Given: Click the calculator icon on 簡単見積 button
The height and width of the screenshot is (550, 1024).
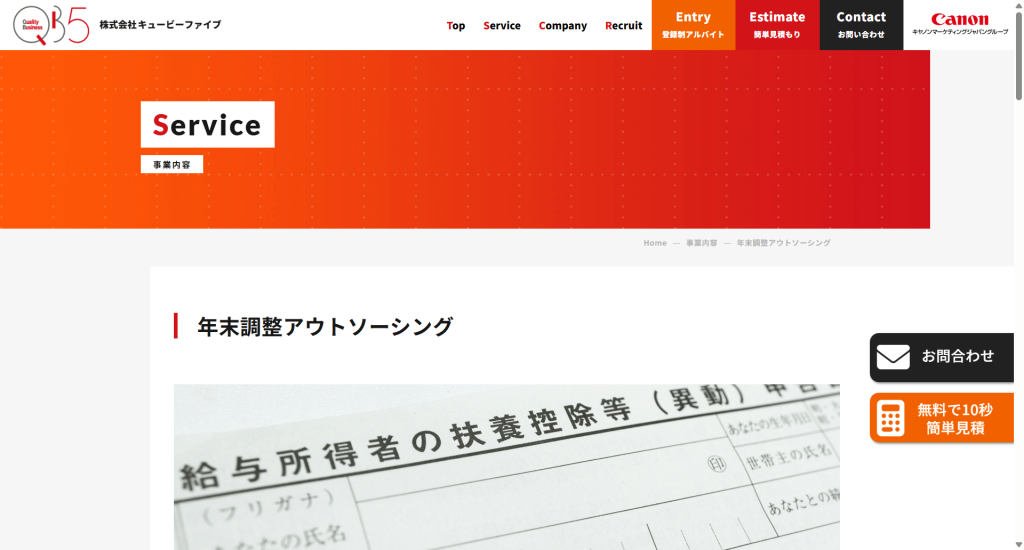Looking at the screenshot, I should [x=891, y=418].
